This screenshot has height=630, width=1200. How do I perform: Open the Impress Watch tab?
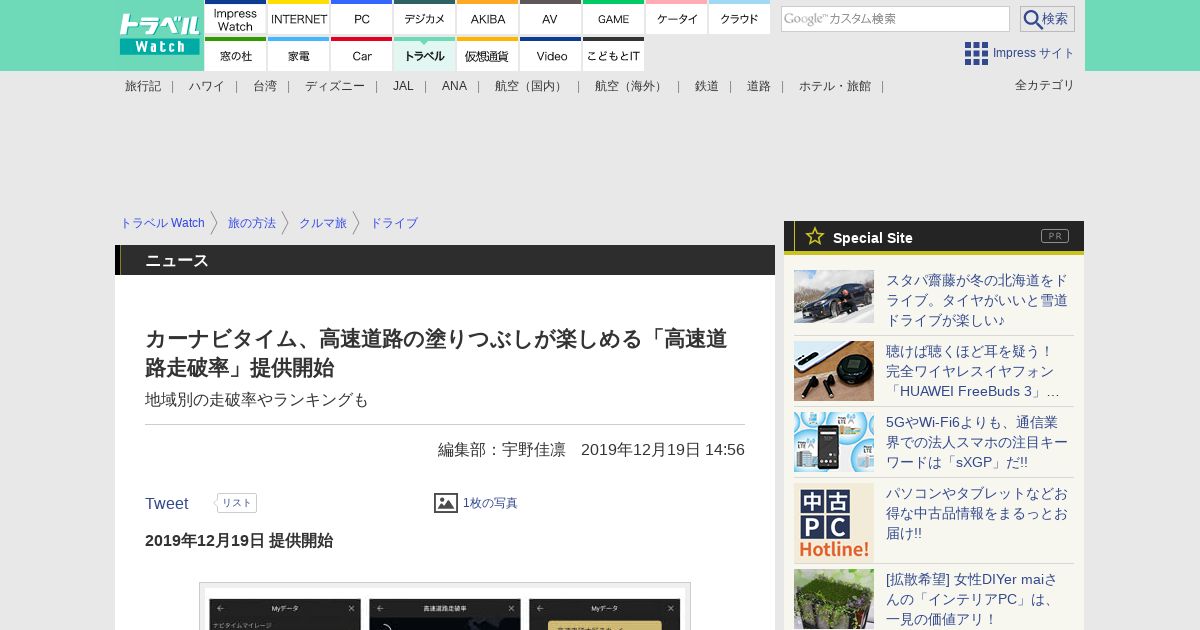tap(236, 19)
